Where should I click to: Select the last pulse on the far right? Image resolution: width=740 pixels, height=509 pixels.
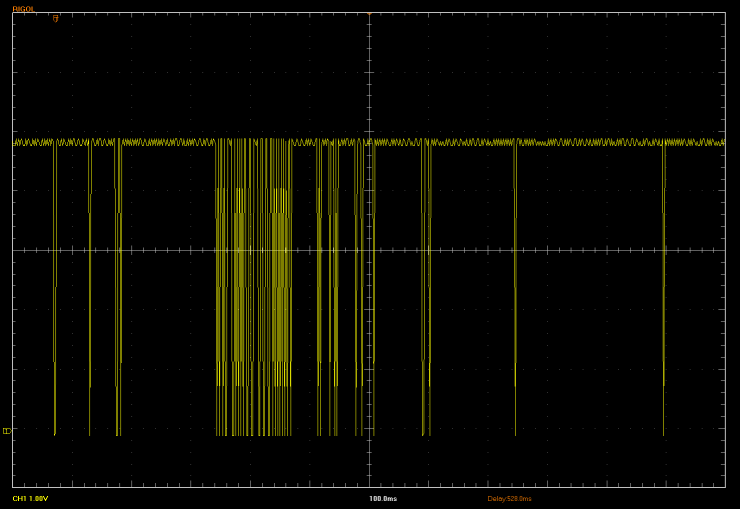pos(663,290)
